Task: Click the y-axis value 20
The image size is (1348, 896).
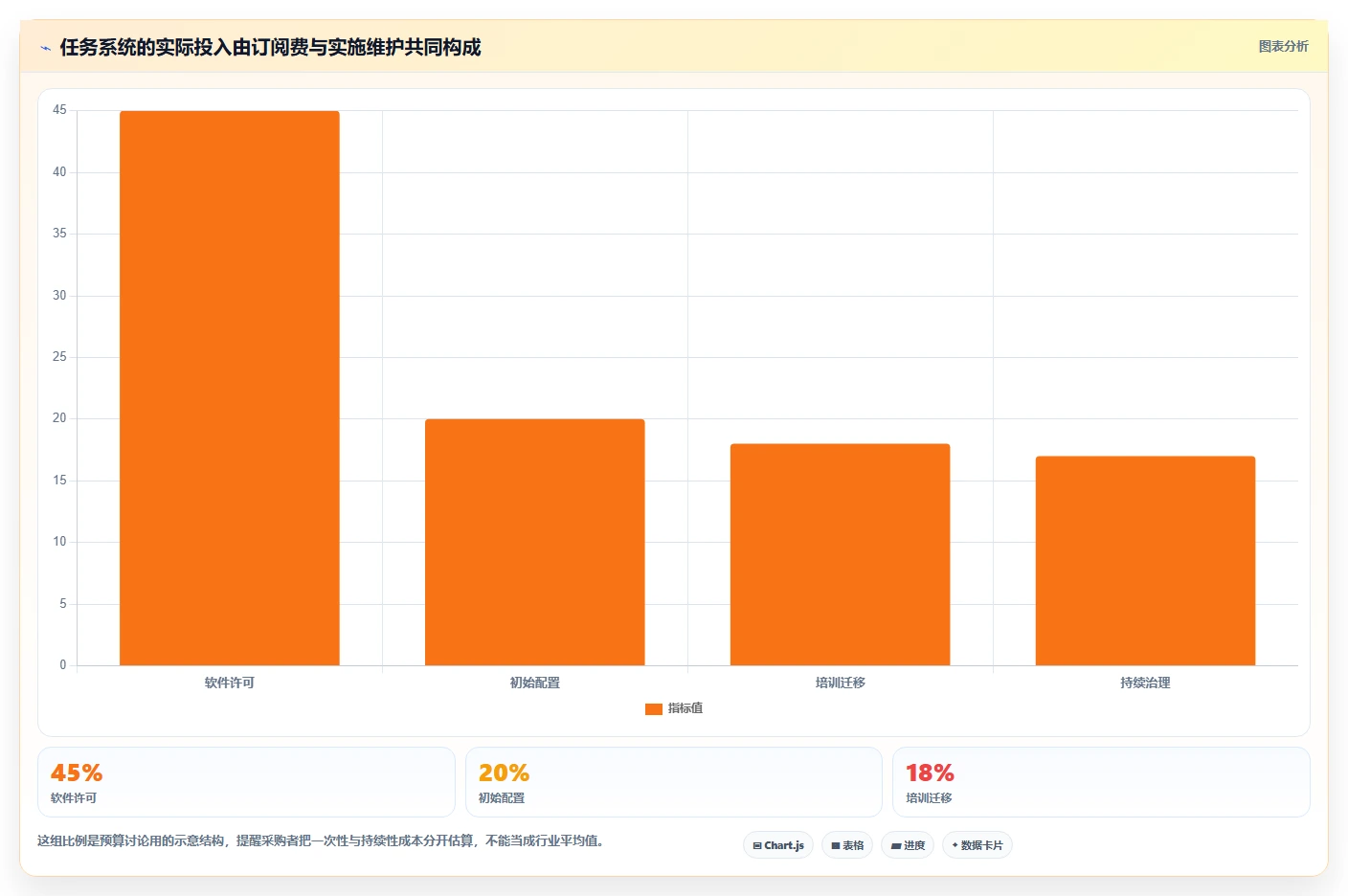Action: coord(59,418)
